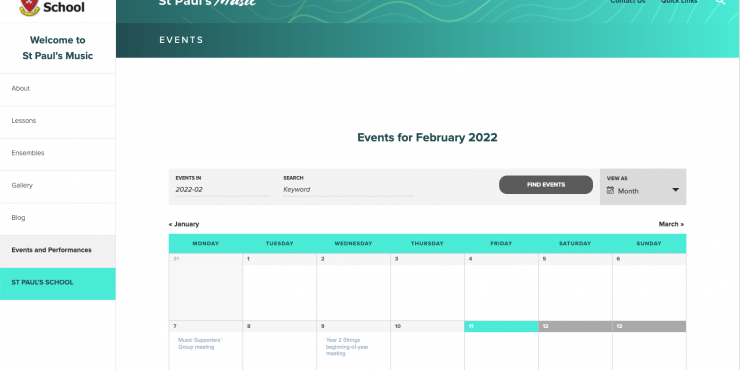740x370 pixels.
Task: Click the Friday column header
Action: (x=501, y=244)
